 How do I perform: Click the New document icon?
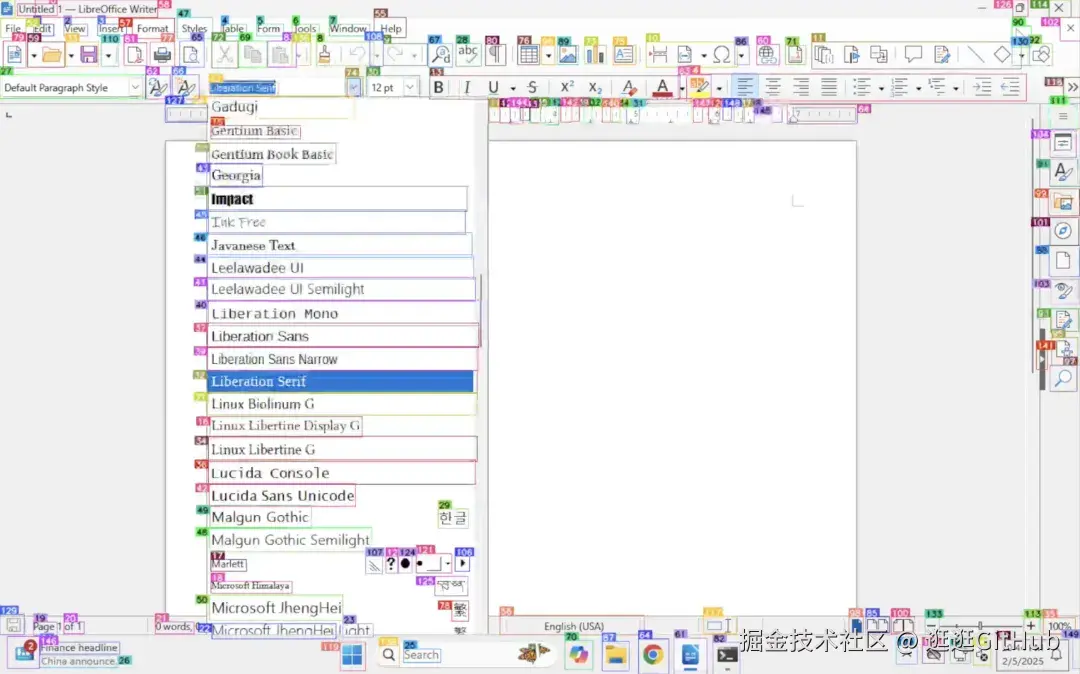[14, 54]
